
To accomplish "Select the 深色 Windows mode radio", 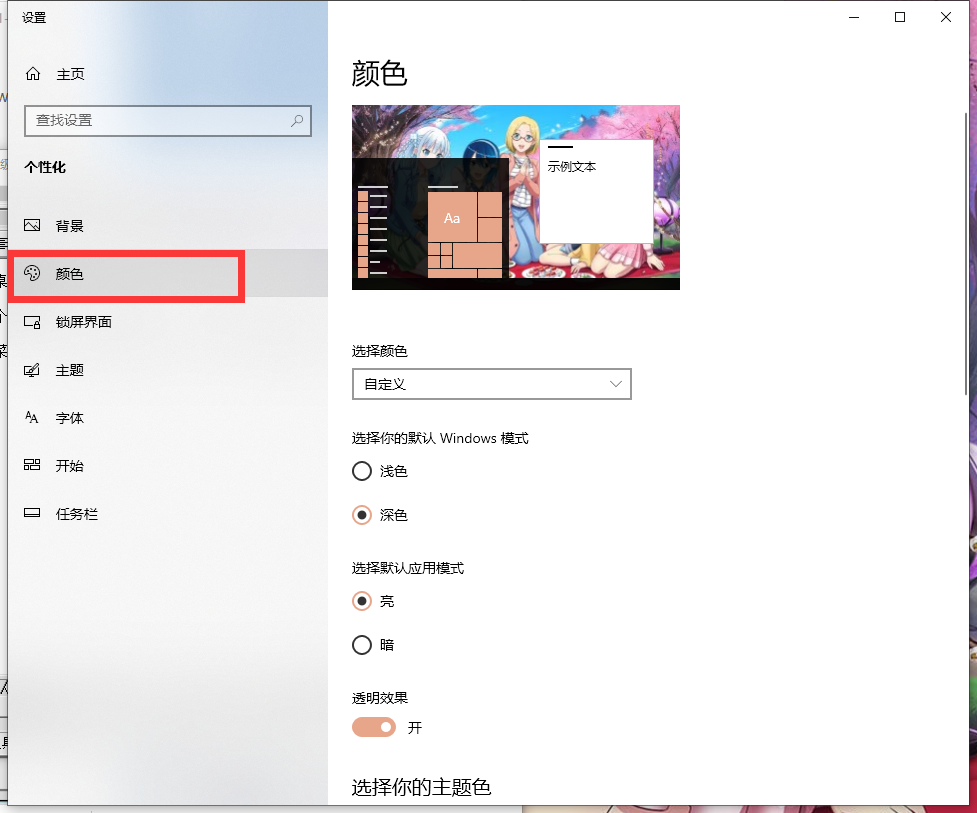I will (362, 515).
